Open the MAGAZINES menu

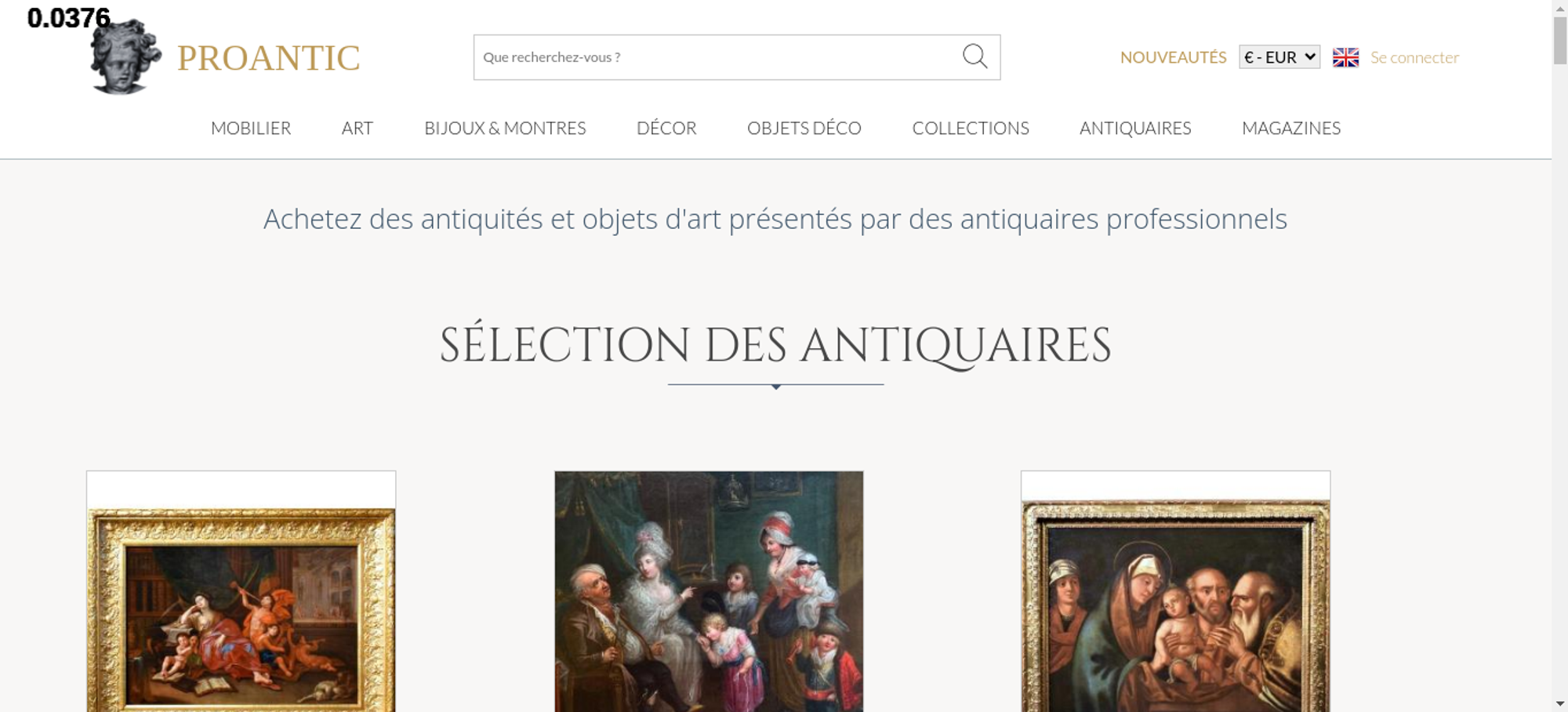click(x=1291, y=128)
